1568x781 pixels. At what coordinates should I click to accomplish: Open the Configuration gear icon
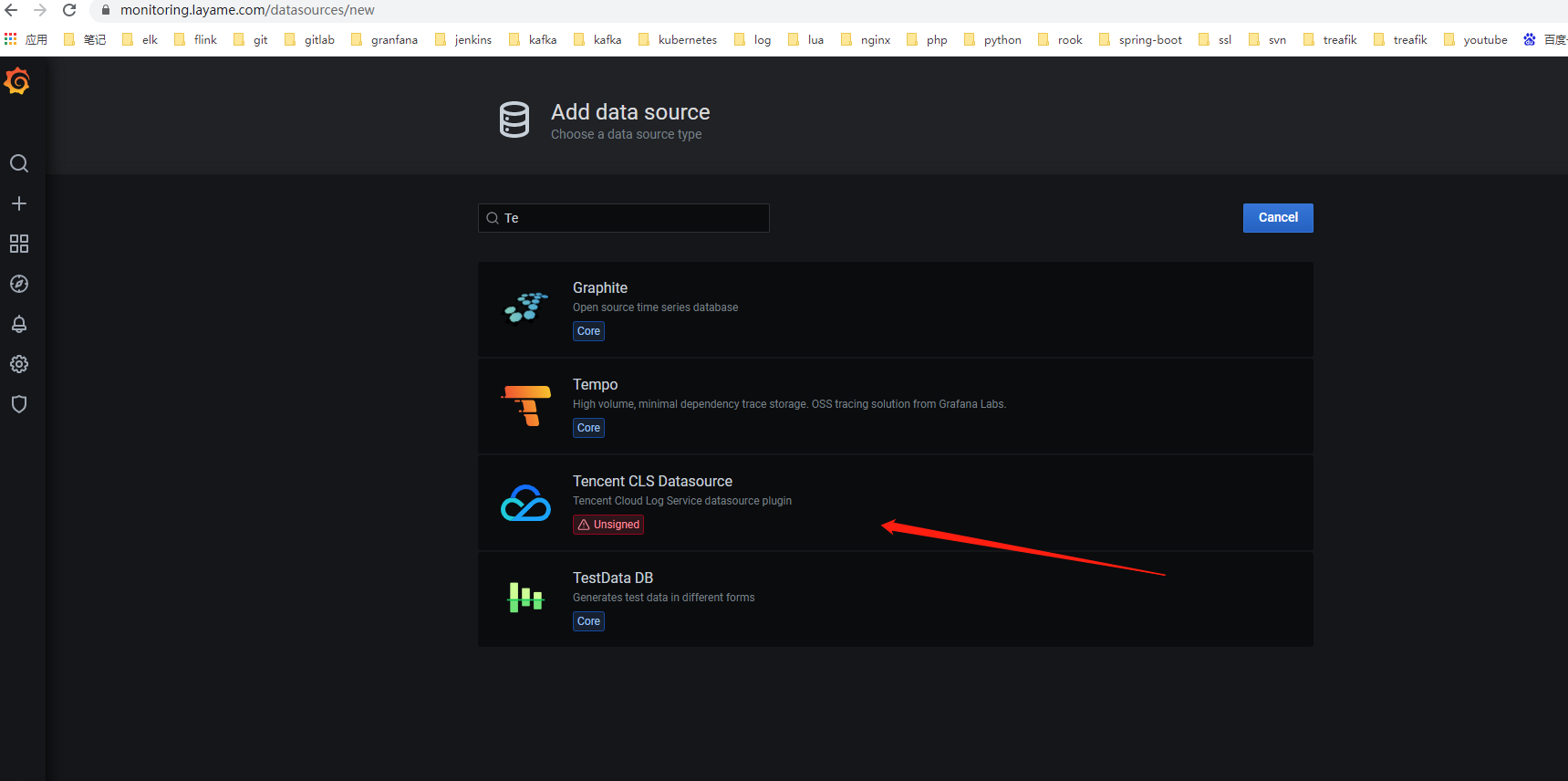pyautogui.click(x=19, y=364)
